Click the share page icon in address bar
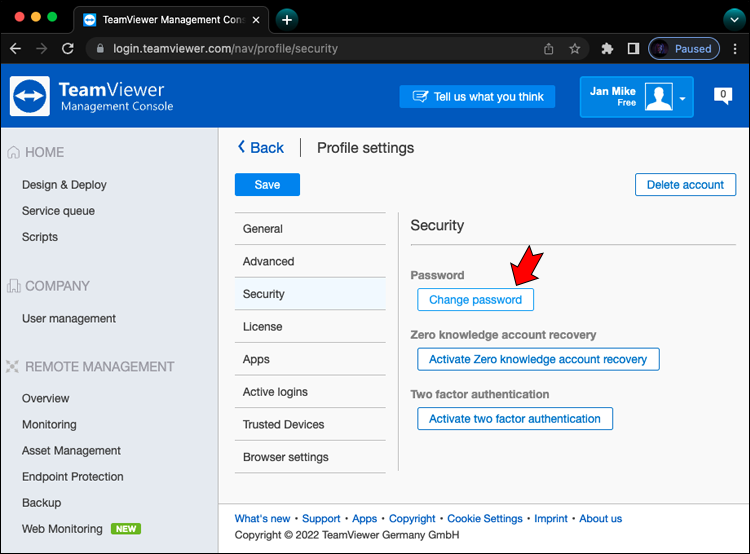 click(x=549, y=48)
